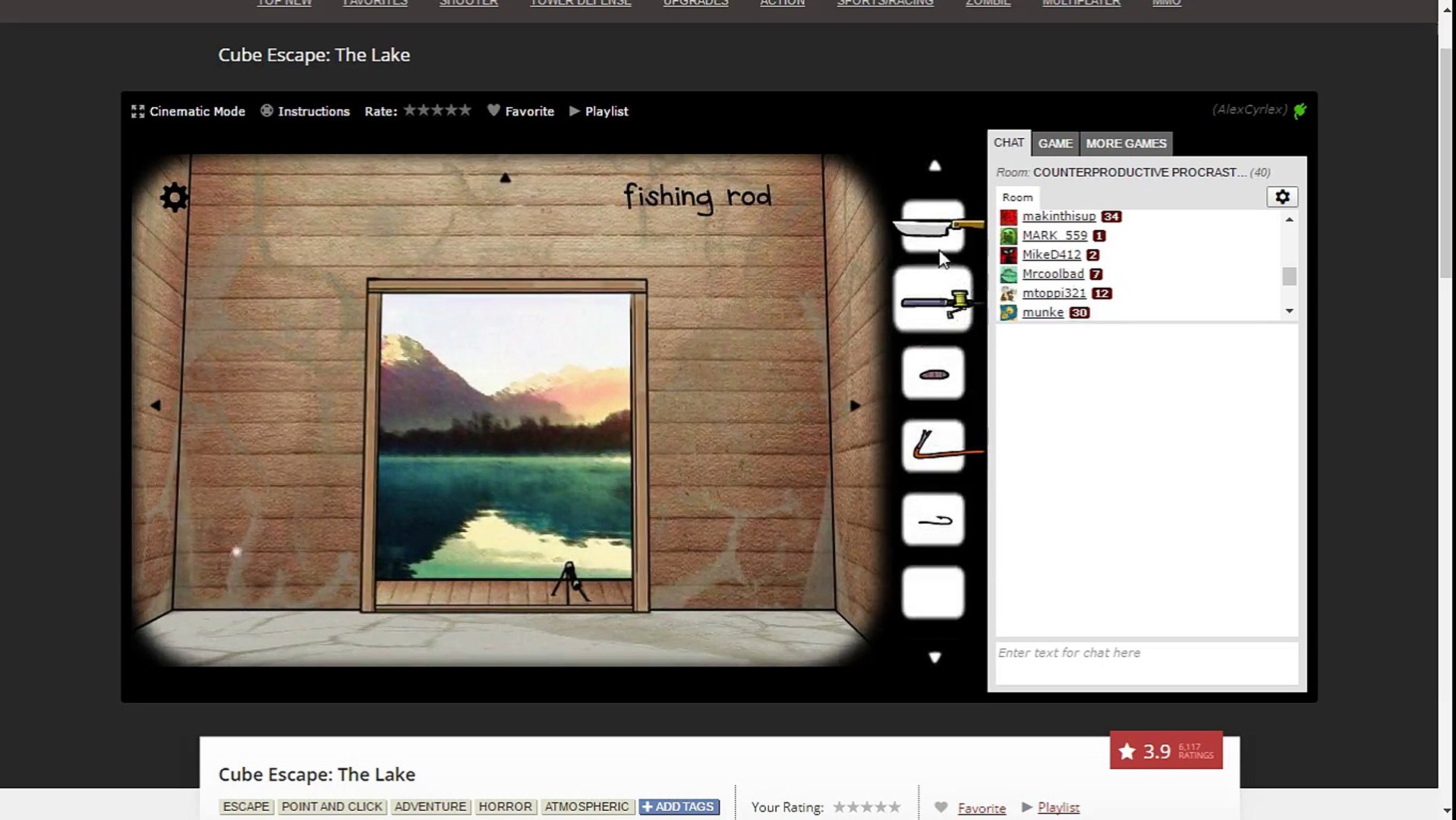Focus the chat text input field
This screenshot has height=820, width=1456.
tap(1146, 663)
